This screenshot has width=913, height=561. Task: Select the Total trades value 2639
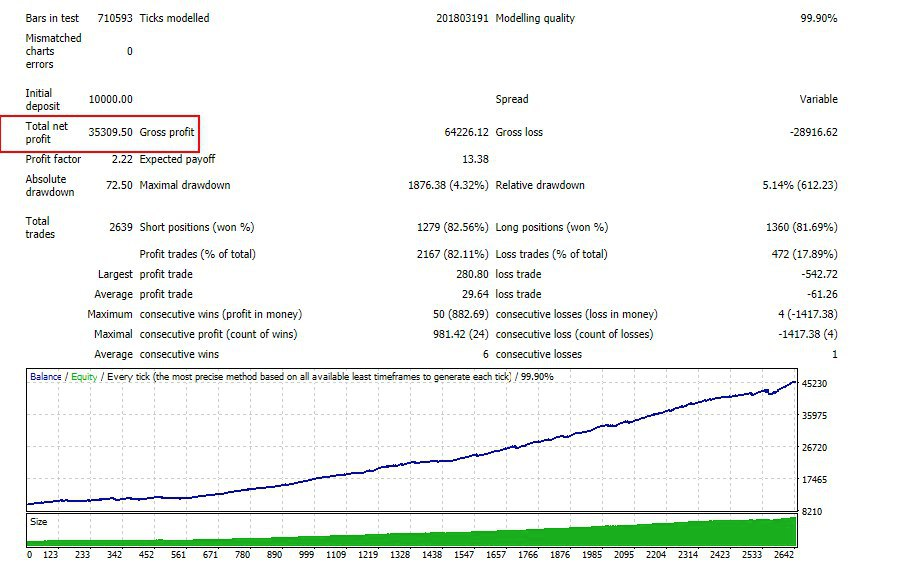click(x=121, y=227)
